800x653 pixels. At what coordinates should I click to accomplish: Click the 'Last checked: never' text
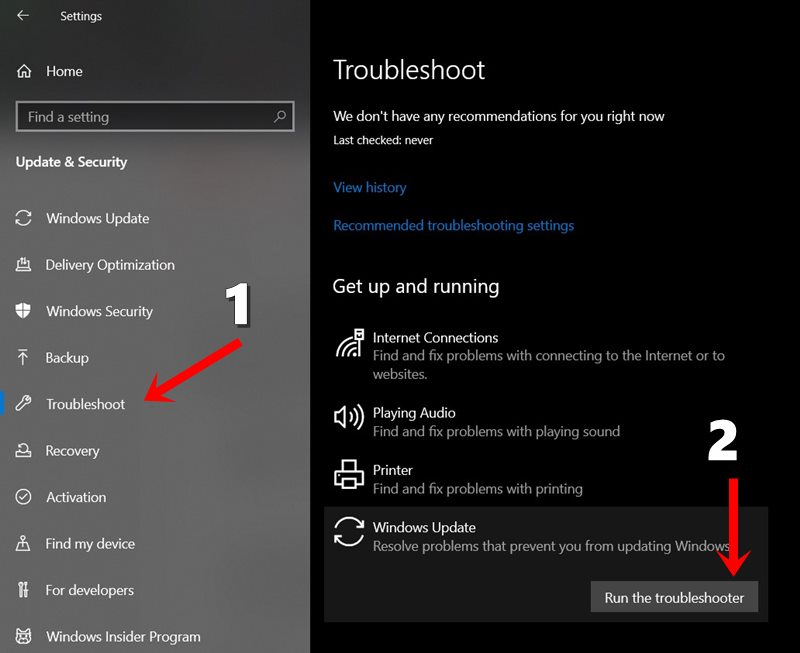click(x=383, y=140)
